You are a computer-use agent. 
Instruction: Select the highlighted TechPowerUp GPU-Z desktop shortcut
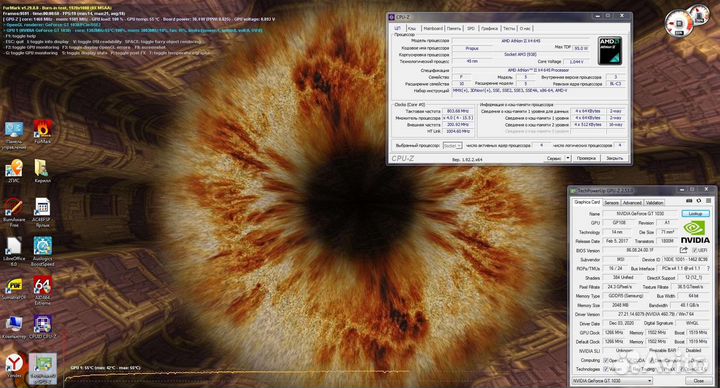tap(43, 368)
